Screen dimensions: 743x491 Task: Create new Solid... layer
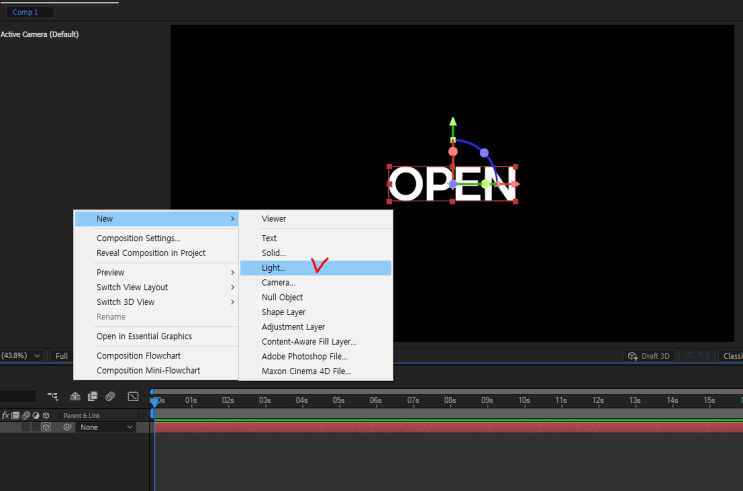pos(316,253)
